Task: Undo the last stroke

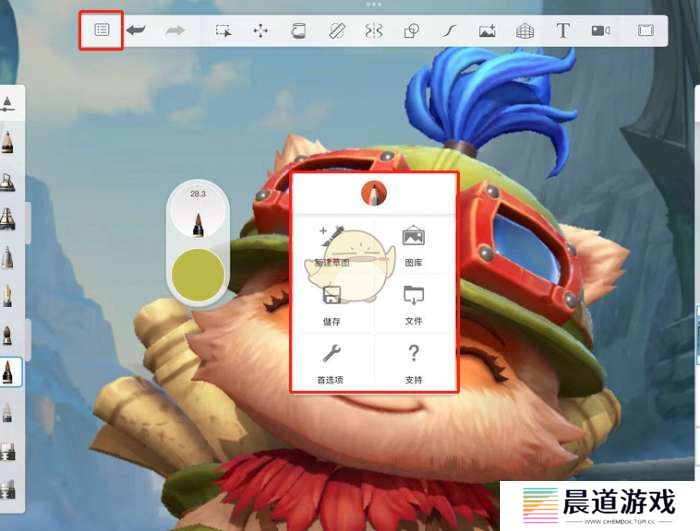Action: click(x=136, y=30)
